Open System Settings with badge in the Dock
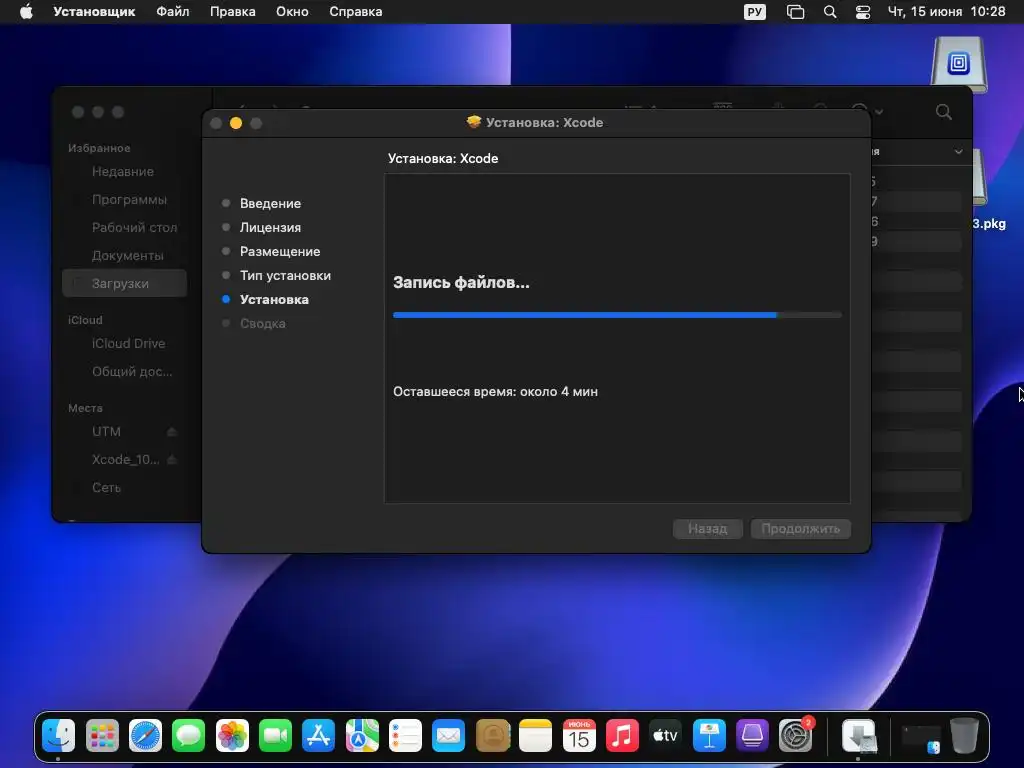The height and width of the screenshot is (768, 1024). click(x=795, y=736)
